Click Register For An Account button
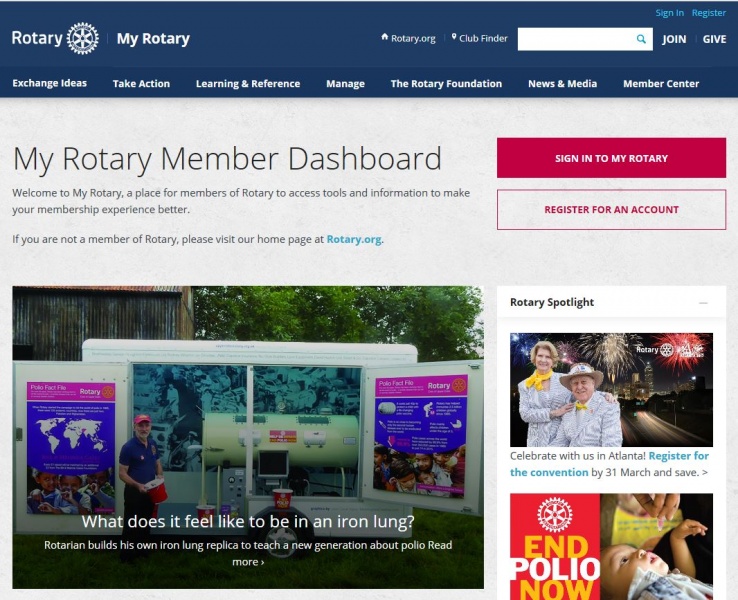Viewport: 738px width, 600px height. pyautogui.click(x=611, y=209)
